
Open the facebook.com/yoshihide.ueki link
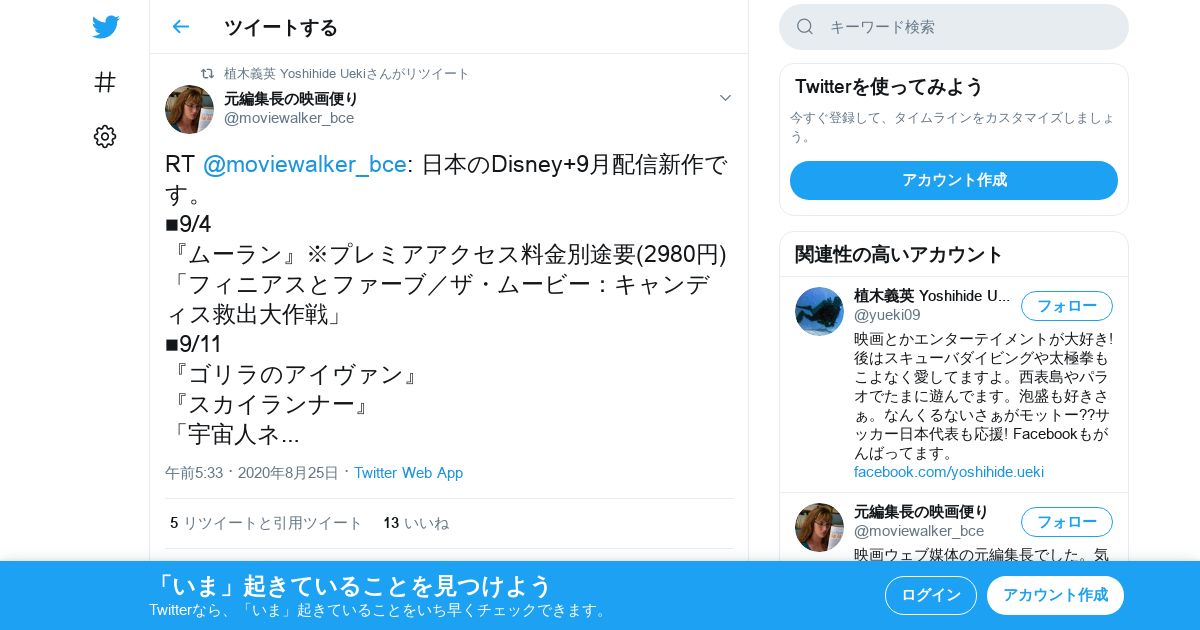tap(949, 472)
